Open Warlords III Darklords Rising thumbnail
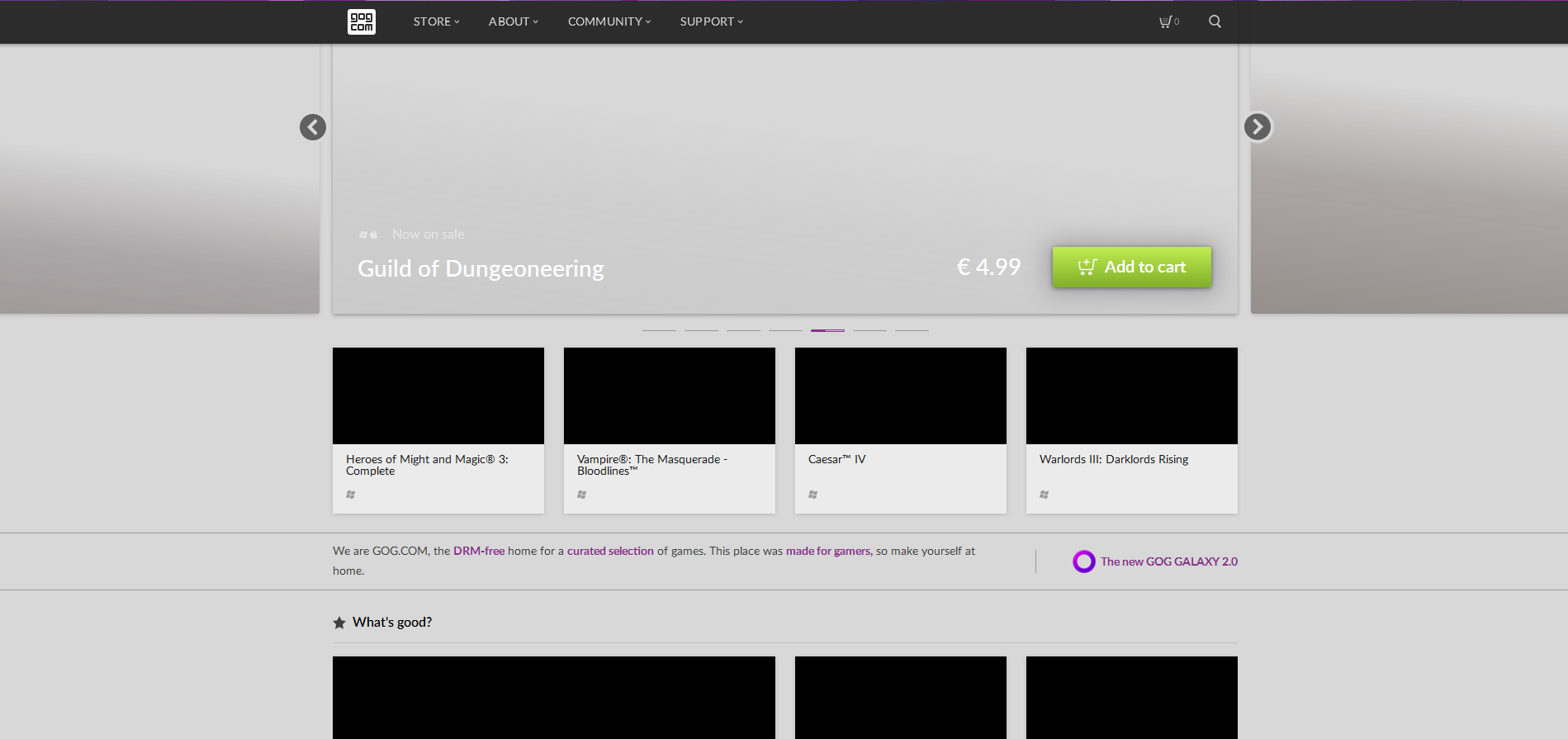Viewport: 1568px width, 739px height. click(x=1132, y=396)
